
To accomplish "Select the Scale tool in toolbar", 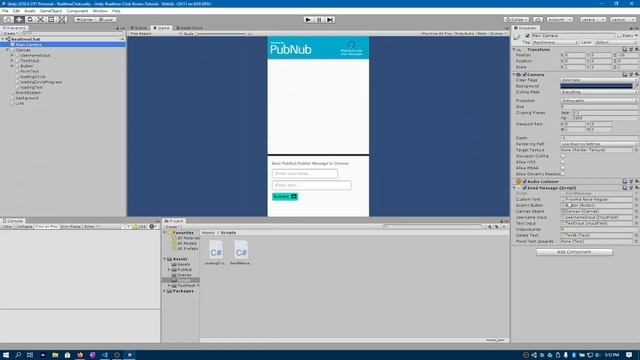I will pyautogui.click(x=40, y=20).
